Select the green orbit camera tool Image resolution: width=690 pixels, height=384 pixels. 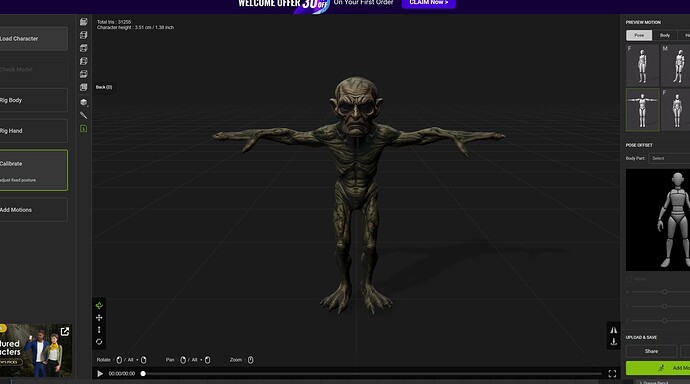point(99,305)
